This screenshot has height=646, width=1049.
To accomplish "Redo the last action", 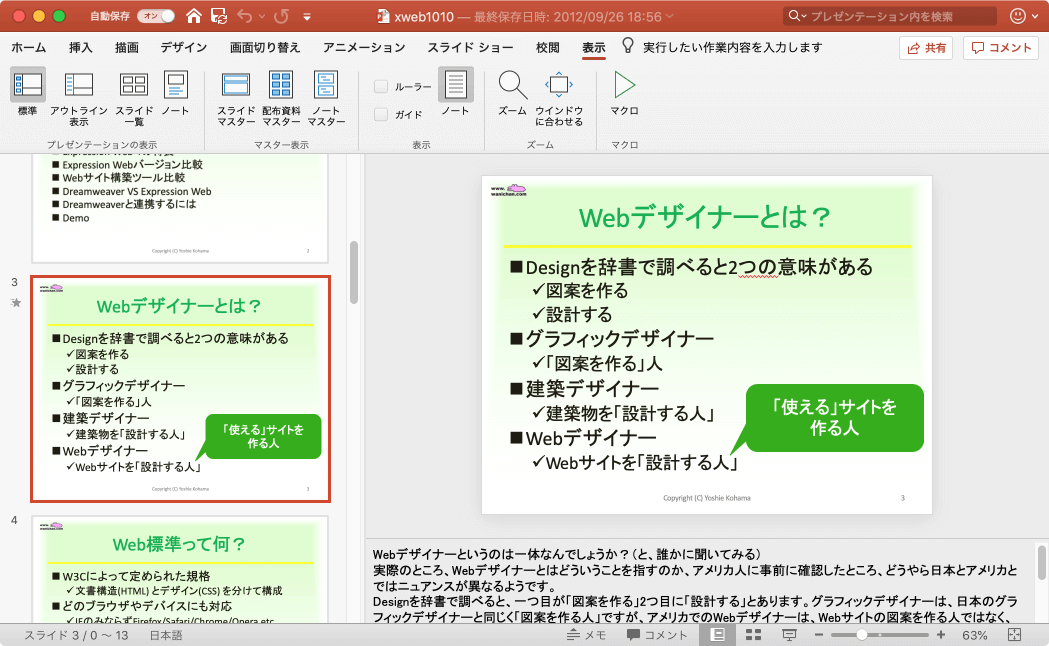I will (x=282, y=16).
